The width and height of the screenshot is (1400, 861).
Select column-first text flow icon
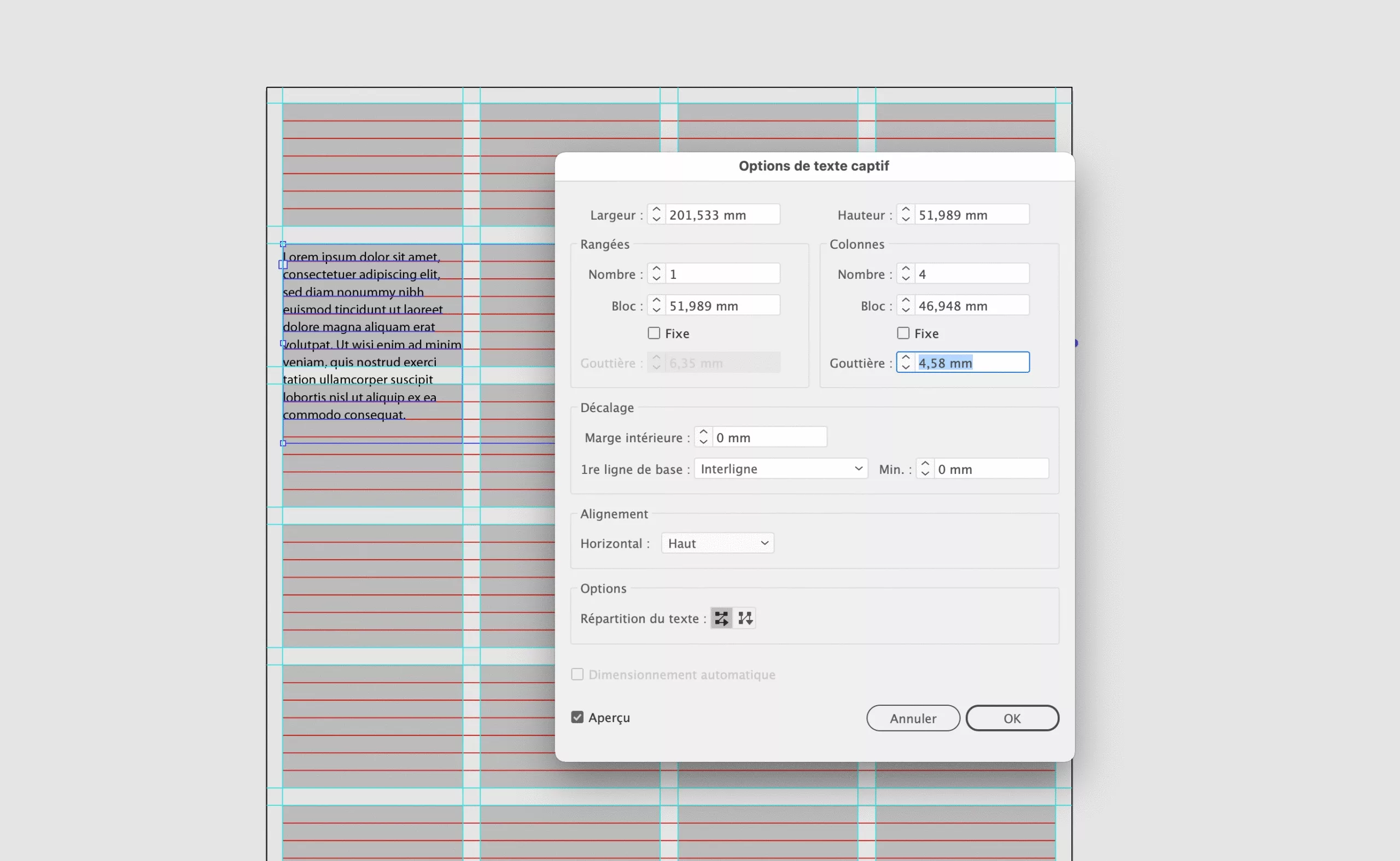(x=745, y=618)
